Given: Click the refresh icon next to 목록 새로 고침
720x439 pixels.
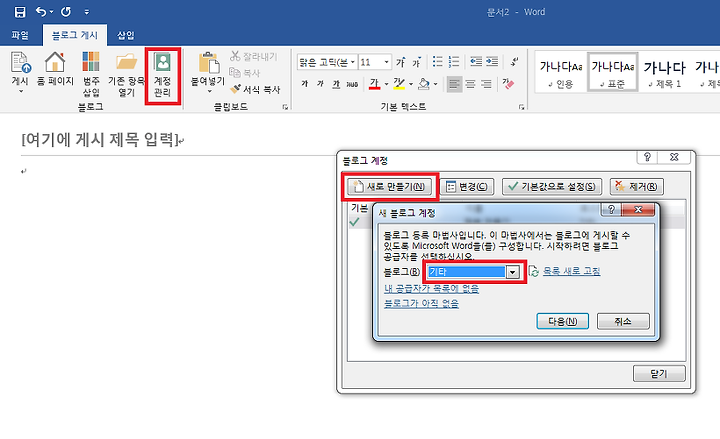Looking at the screenshot, I should (x=534, y=271).
